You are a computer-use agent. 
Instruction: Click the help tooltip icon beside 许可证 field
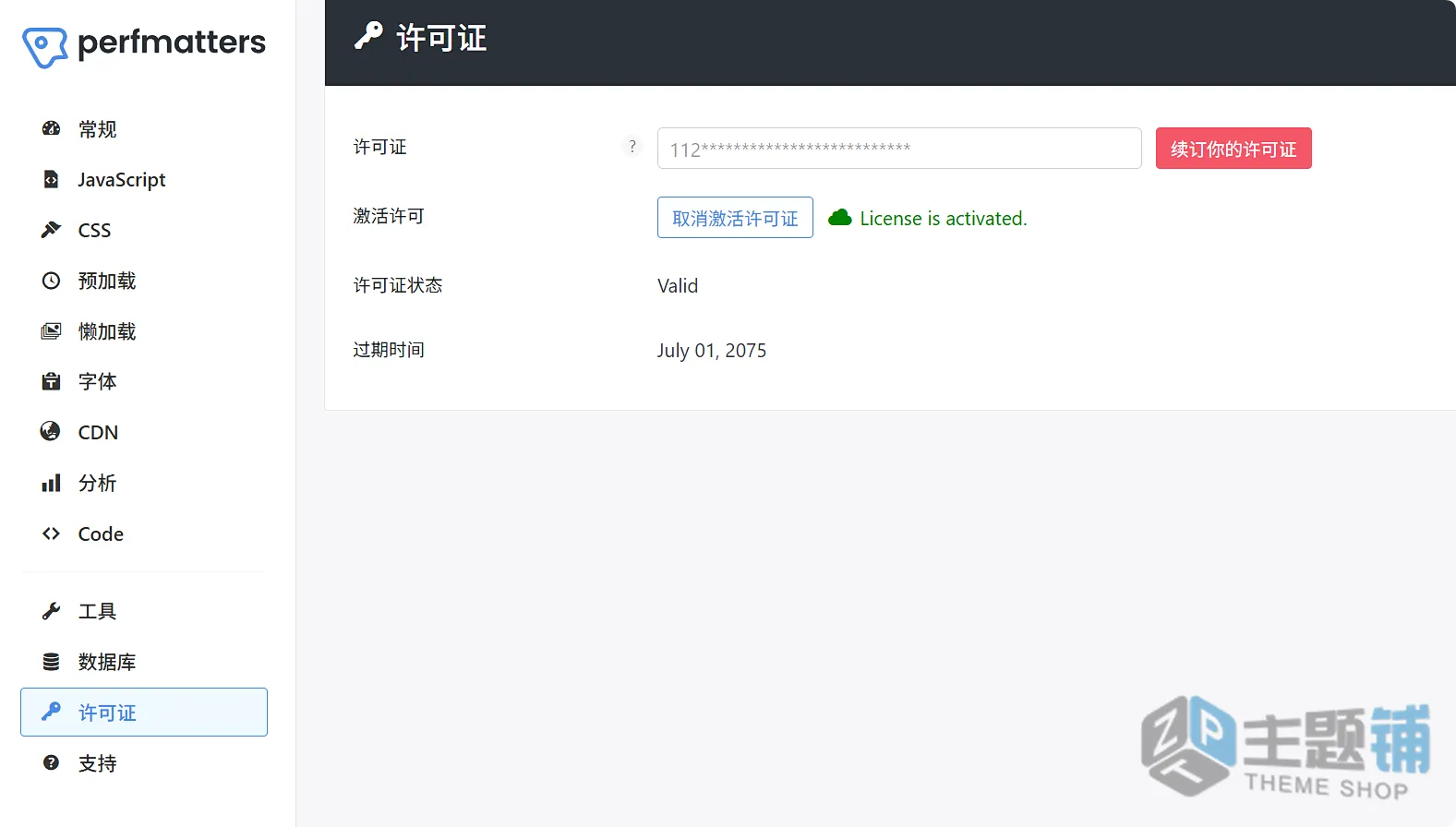point(632,147)
